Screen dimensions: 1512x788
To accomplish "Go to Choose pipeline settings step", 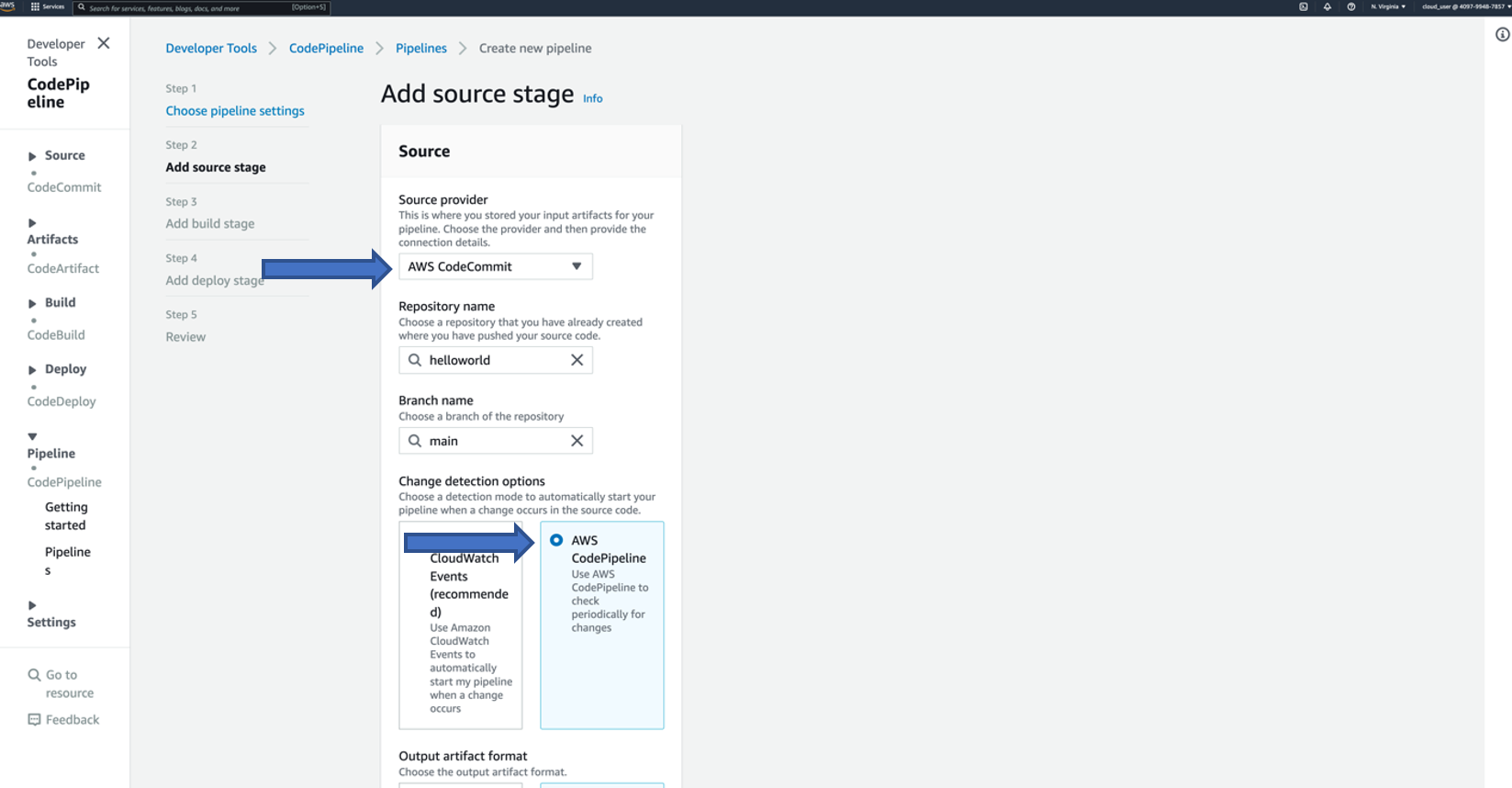I will (235, 111).
